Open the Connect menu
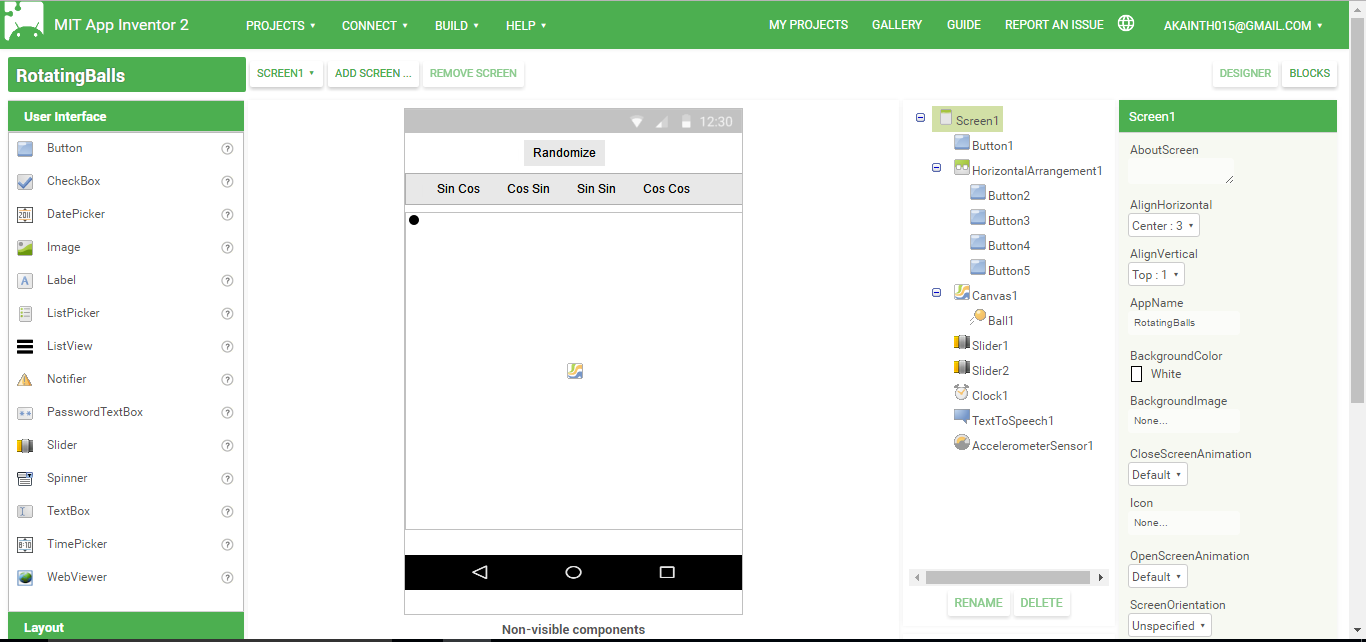 point(375,26)
